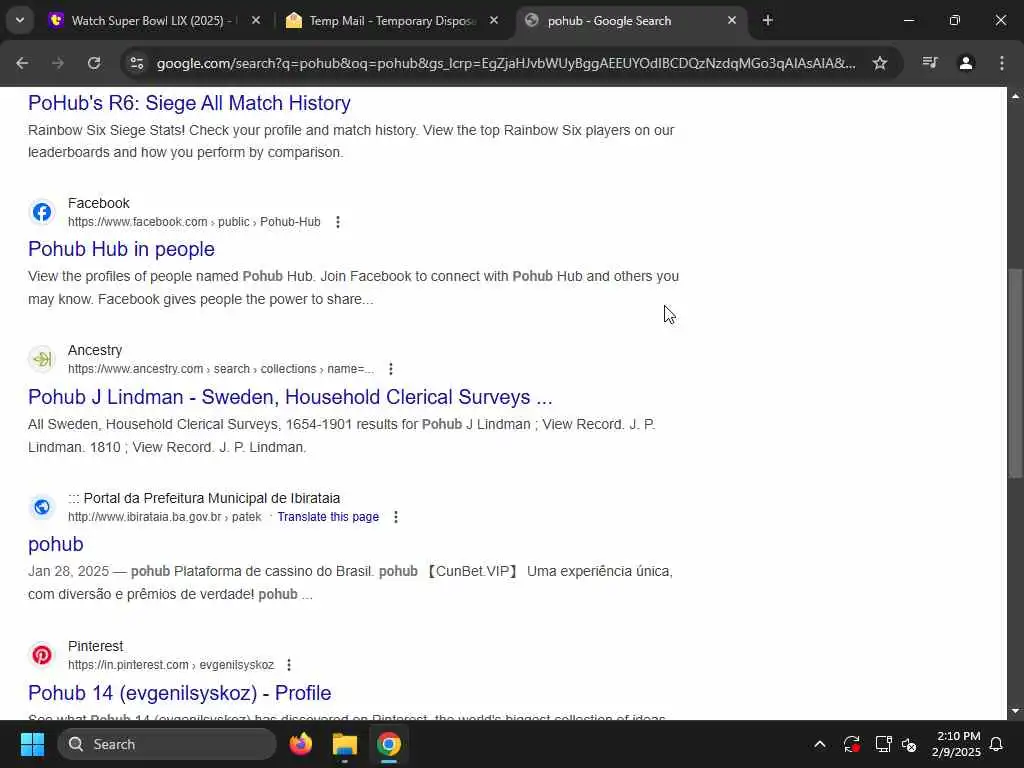Go back to previous page
The width and height of the screenshot is (1024, 768).
click(22, 63)
